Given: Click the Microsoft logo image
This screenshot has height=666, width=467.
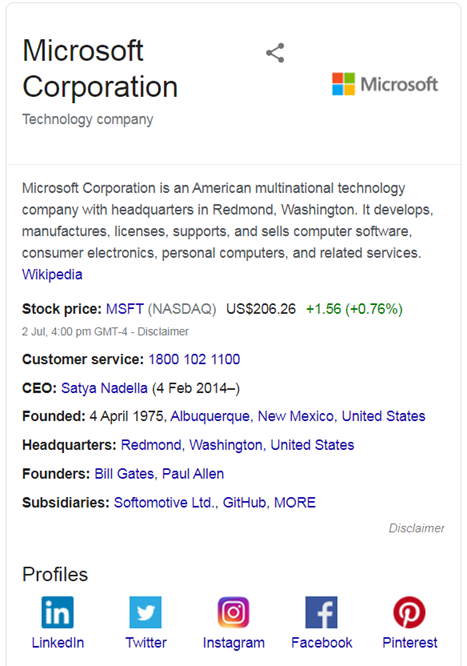Looking at the screenshot, I should (385, 84).
